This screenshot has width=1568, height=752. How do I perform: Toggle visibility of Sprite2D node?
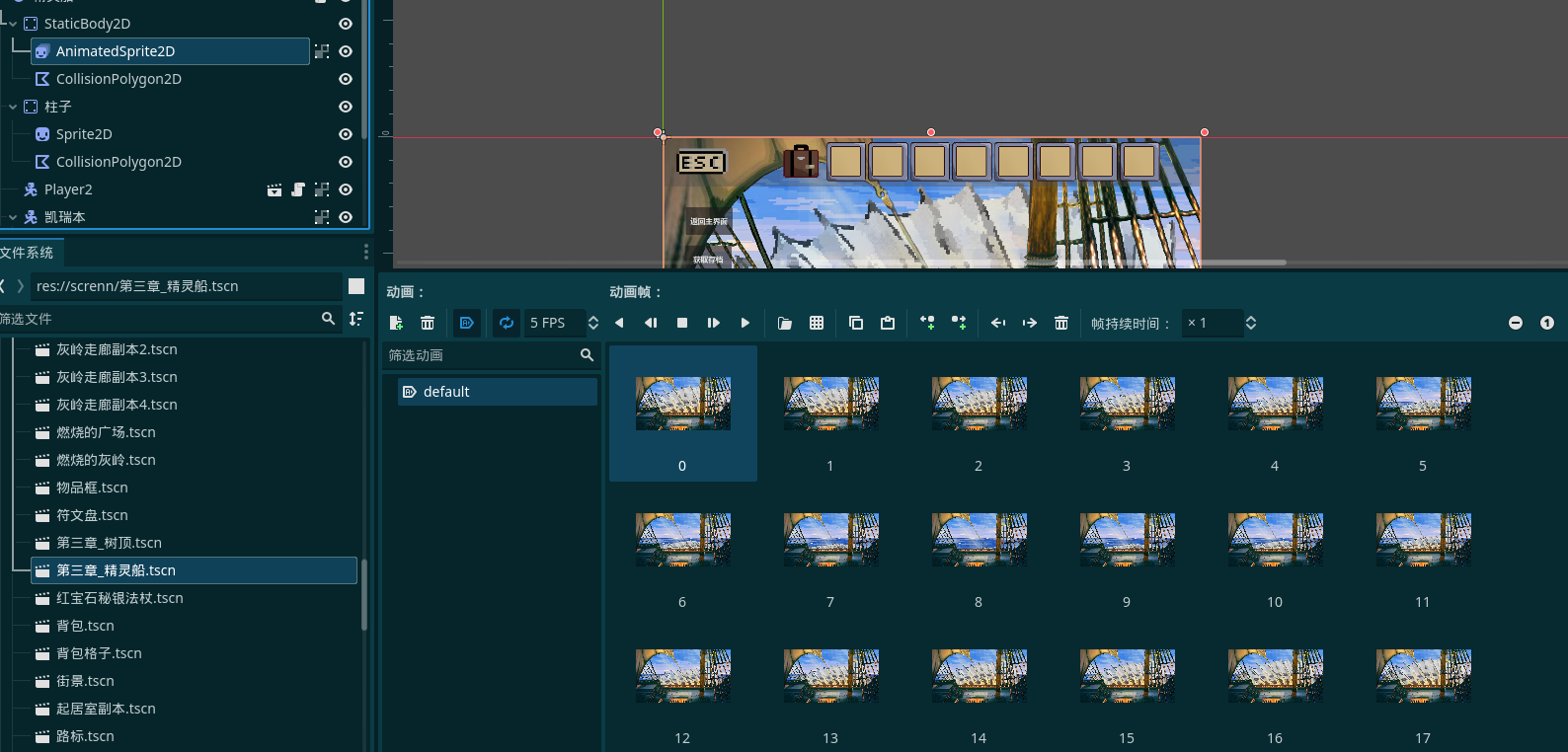pyautogui.click(x=346, y=134)
